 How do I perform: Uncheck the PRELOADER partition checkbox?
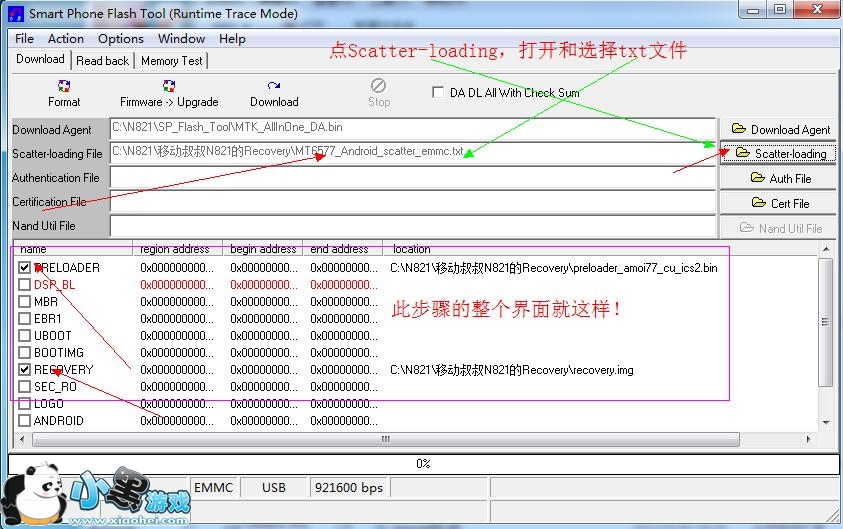tap(24, 267)
